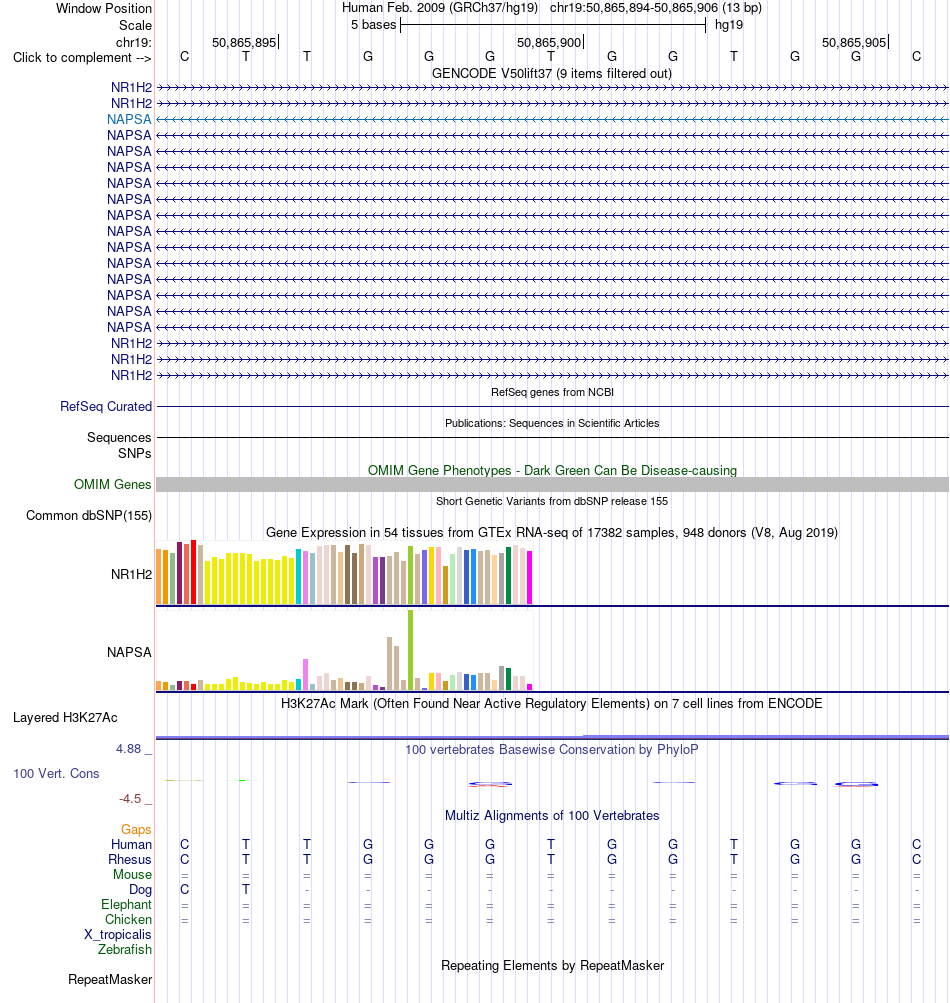Click the Mouse alignment row label
The image size is (950, 1003).
(132, 874)
